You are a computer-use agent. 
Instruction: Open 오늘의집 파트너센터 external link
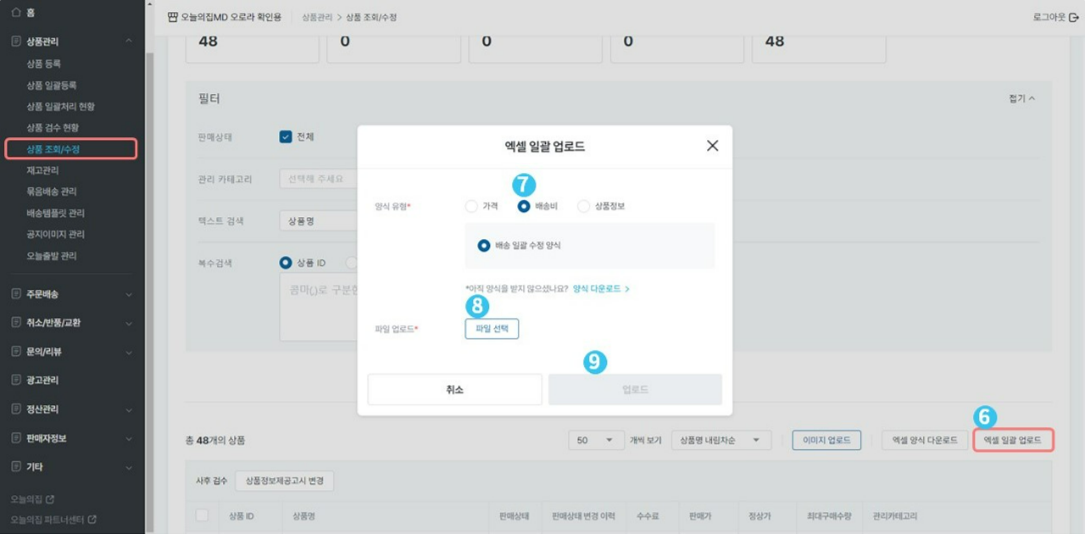coord(92,519)
